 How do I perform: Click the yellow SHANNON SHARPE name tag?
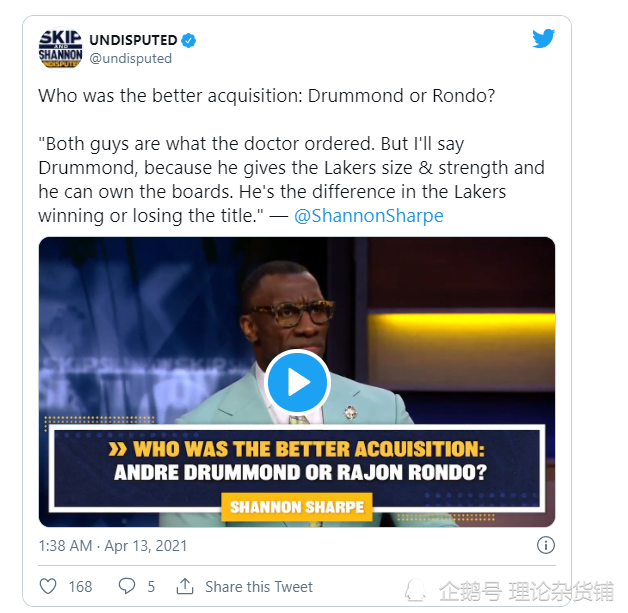[x=297, y=507]
